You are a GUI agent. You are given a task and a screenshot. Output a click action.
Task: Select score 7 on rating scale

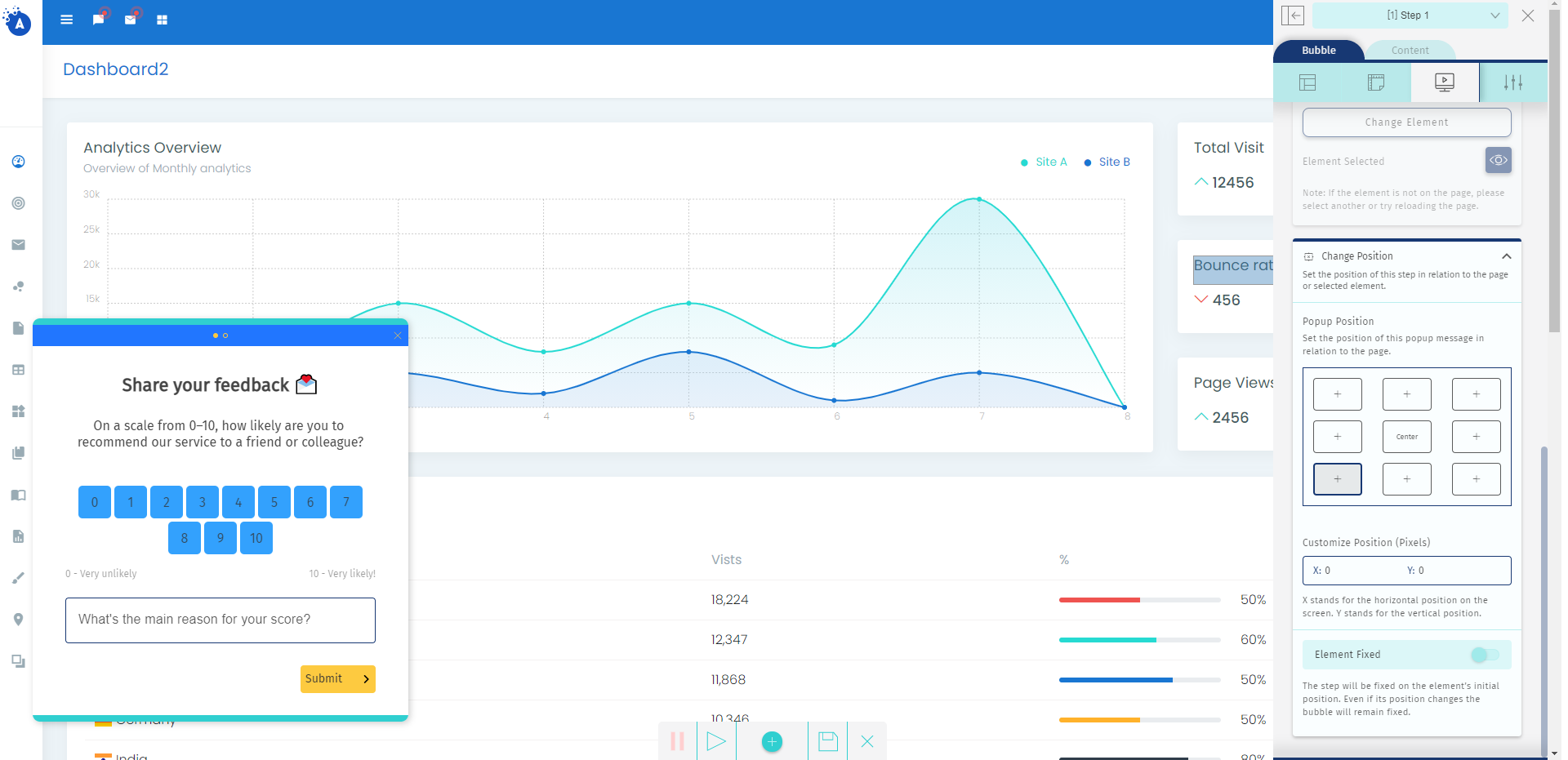[346, 502]
